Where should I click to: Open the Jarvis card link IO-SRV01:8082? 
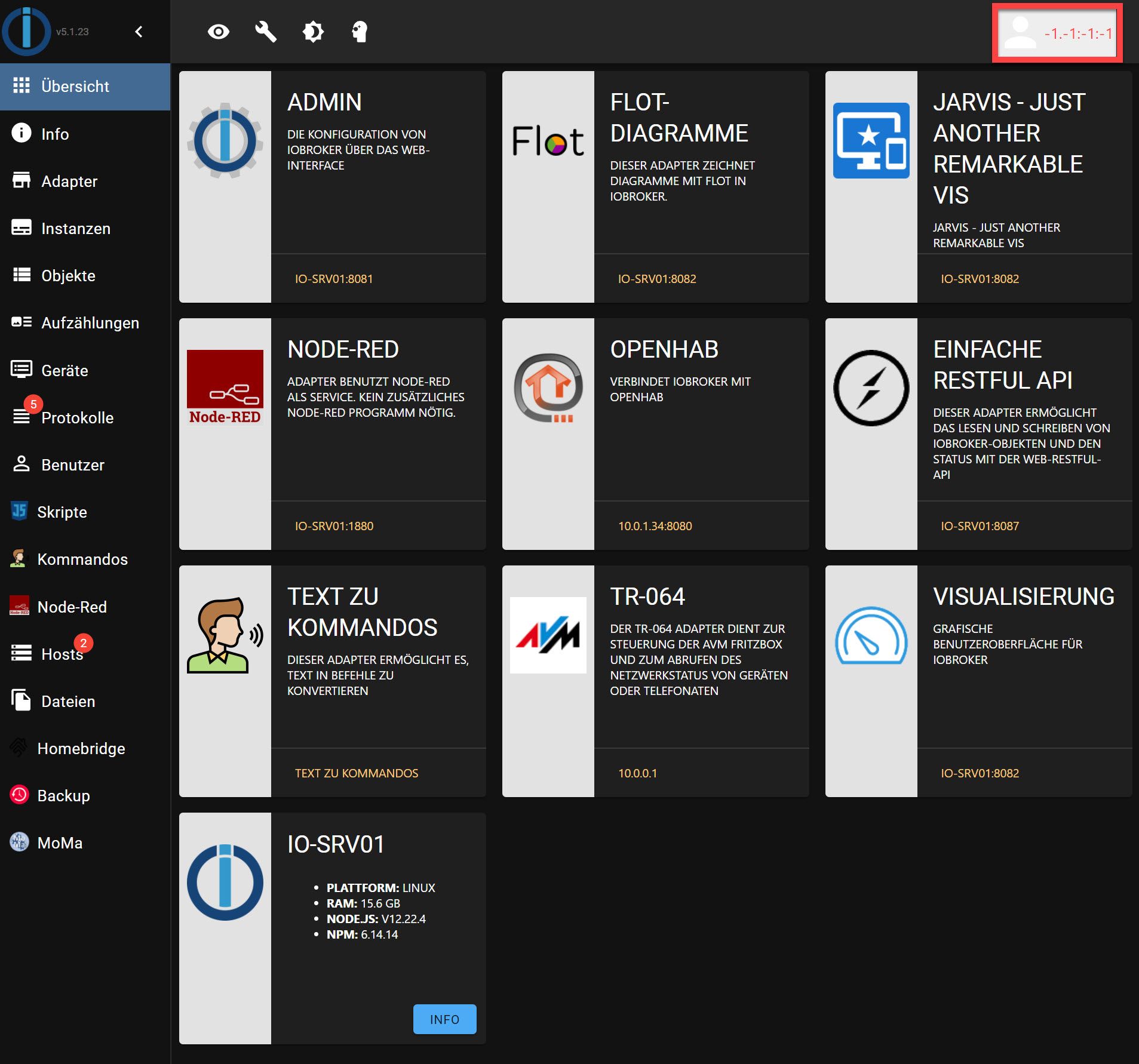click(x=980, y=279)
